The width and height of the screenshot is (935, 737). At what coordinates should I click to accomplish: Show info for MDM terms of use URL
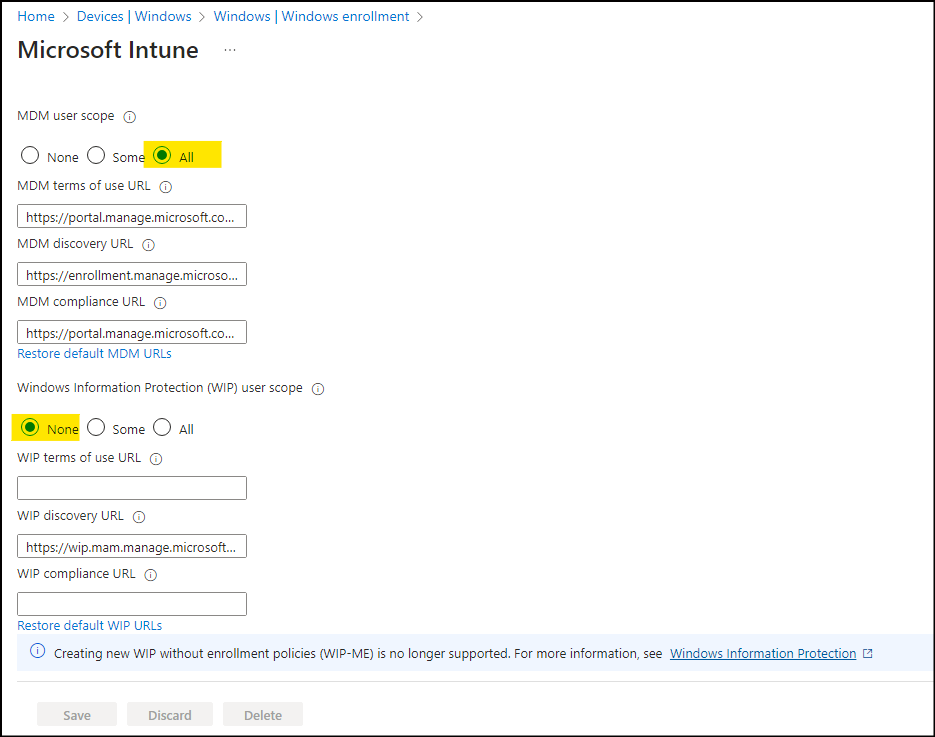coord(166,187)
